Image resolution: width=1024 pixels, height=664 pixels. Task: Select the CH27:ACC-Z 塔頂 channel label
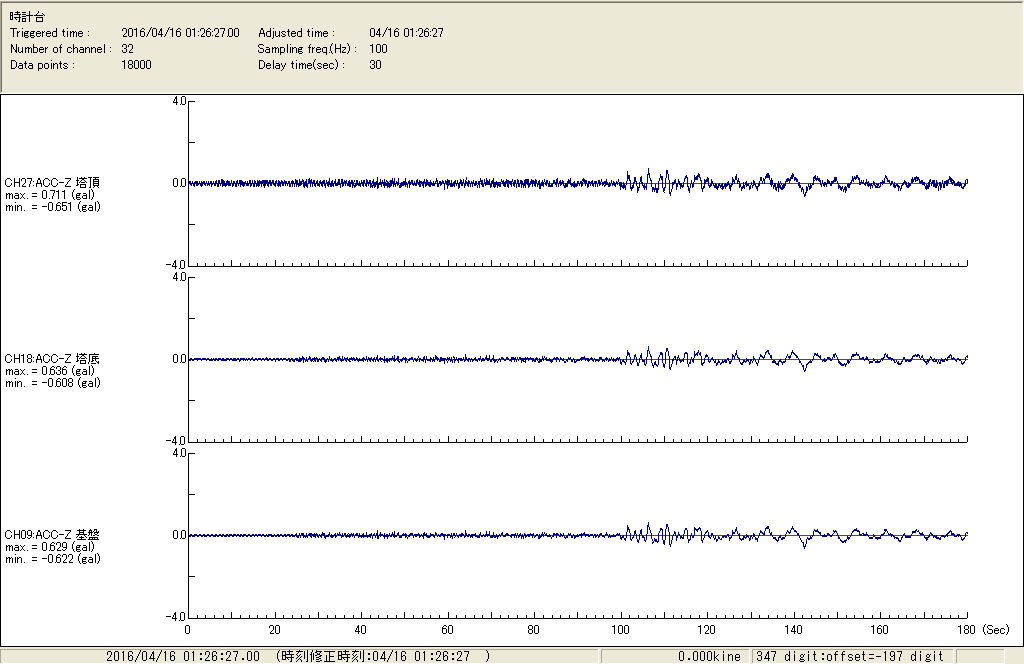pyautogui.click(x=52, y=183)
